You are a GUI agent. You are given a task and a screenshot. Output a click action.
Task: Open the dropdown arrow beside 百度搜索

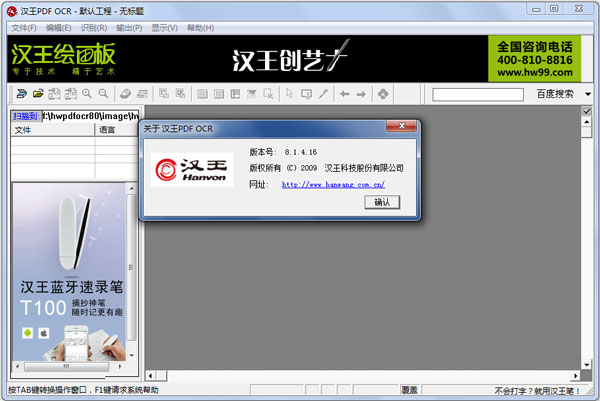(588, 94)
